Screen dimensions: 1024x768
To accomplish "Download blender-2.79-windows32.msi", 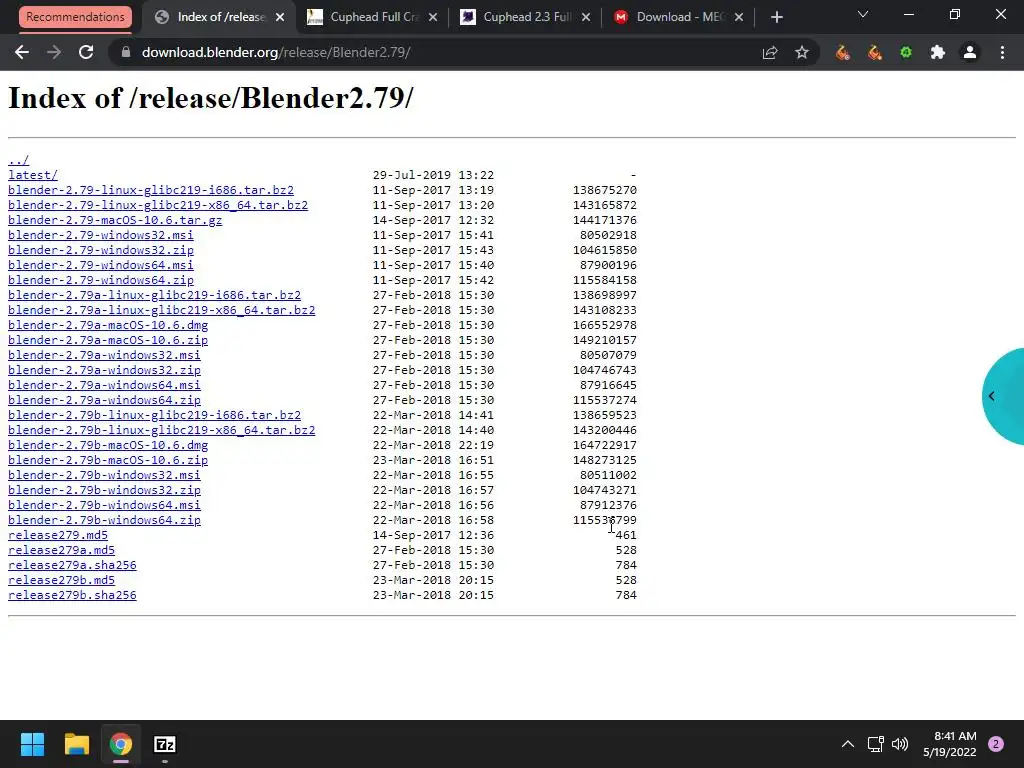I will (x=101, y=235).
